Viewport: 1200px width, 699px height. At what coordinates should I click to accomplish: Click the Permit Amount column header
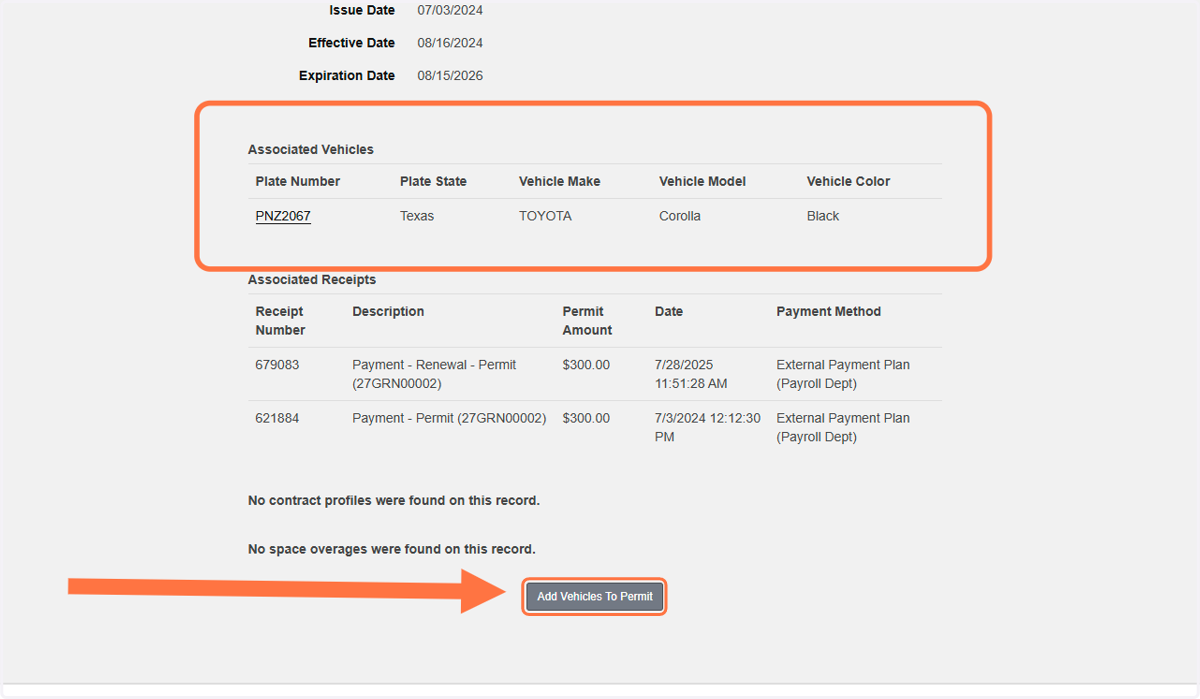[x=587, y=320]
